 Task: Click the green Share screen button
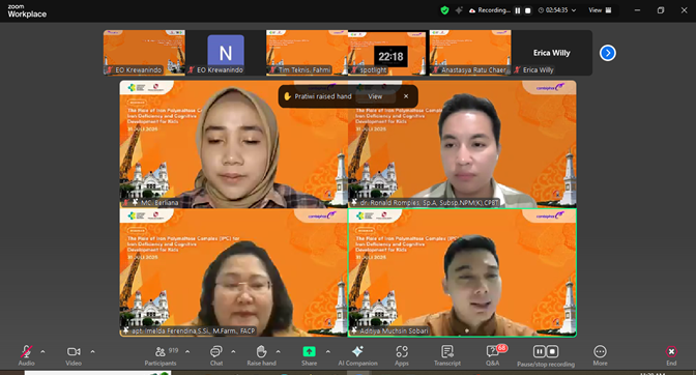[x=309, y=351]
